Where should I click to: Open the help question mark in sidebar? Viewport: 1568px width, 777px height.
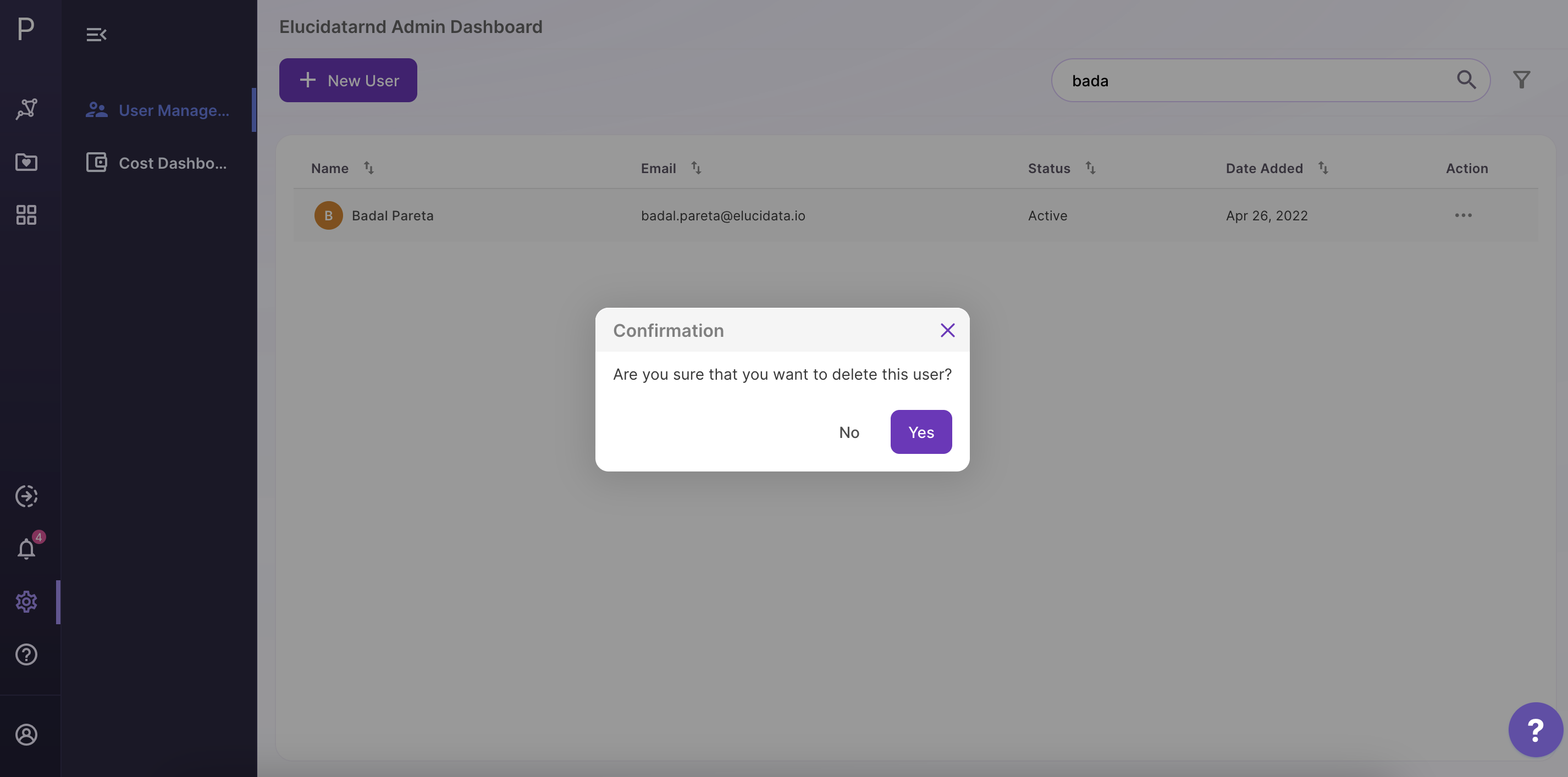point(26,654)
